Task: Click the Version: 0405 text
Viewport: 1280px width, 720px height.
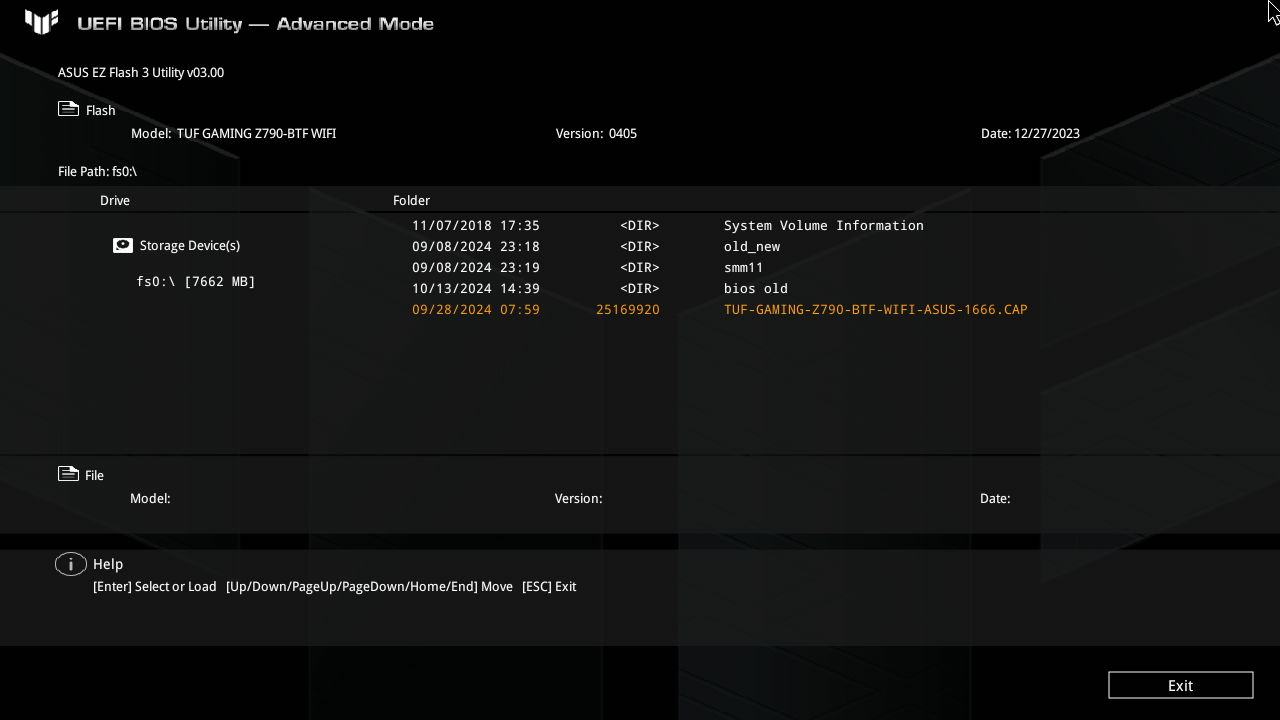Action: (x=596, y=133)
